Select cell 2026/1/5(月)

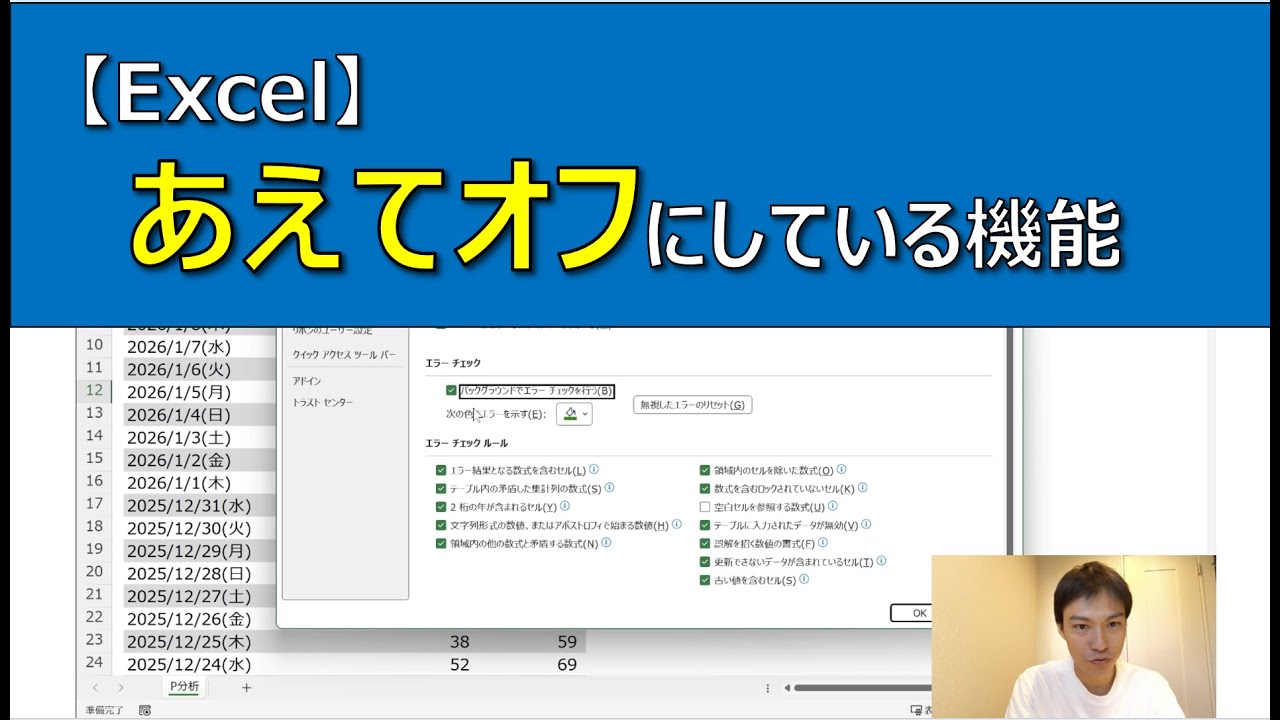click(x=200, y=392)
